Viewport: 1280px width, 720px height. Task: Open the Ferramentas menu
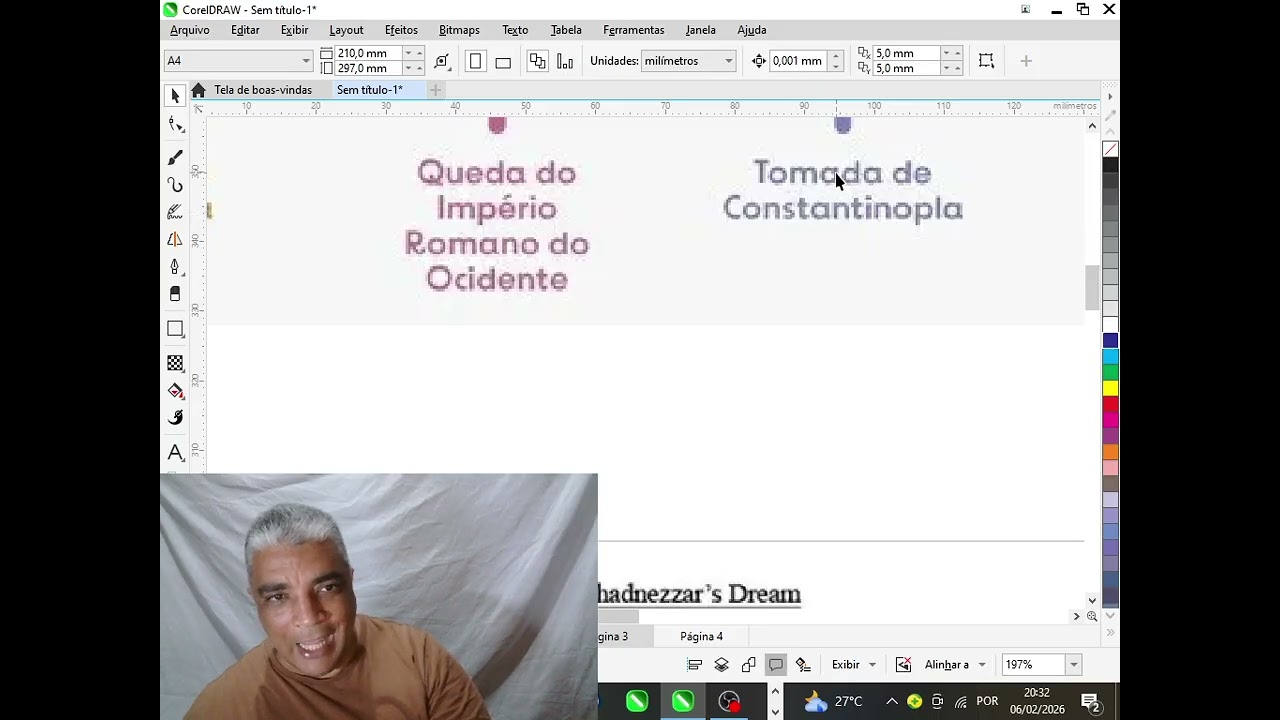point(633,30)
